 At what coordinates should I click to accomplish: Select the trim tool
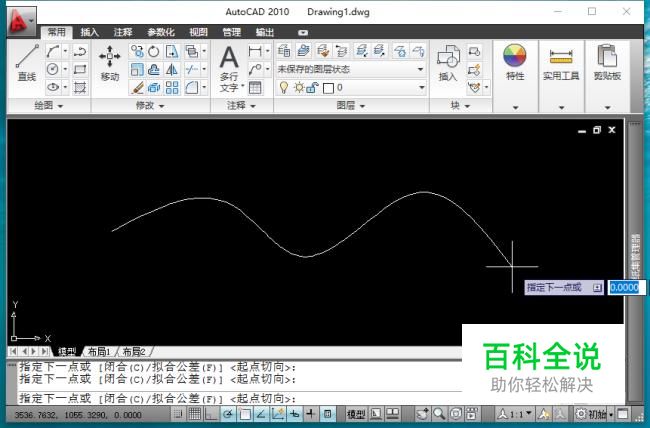pyautogui.click(x=192, y=69)
